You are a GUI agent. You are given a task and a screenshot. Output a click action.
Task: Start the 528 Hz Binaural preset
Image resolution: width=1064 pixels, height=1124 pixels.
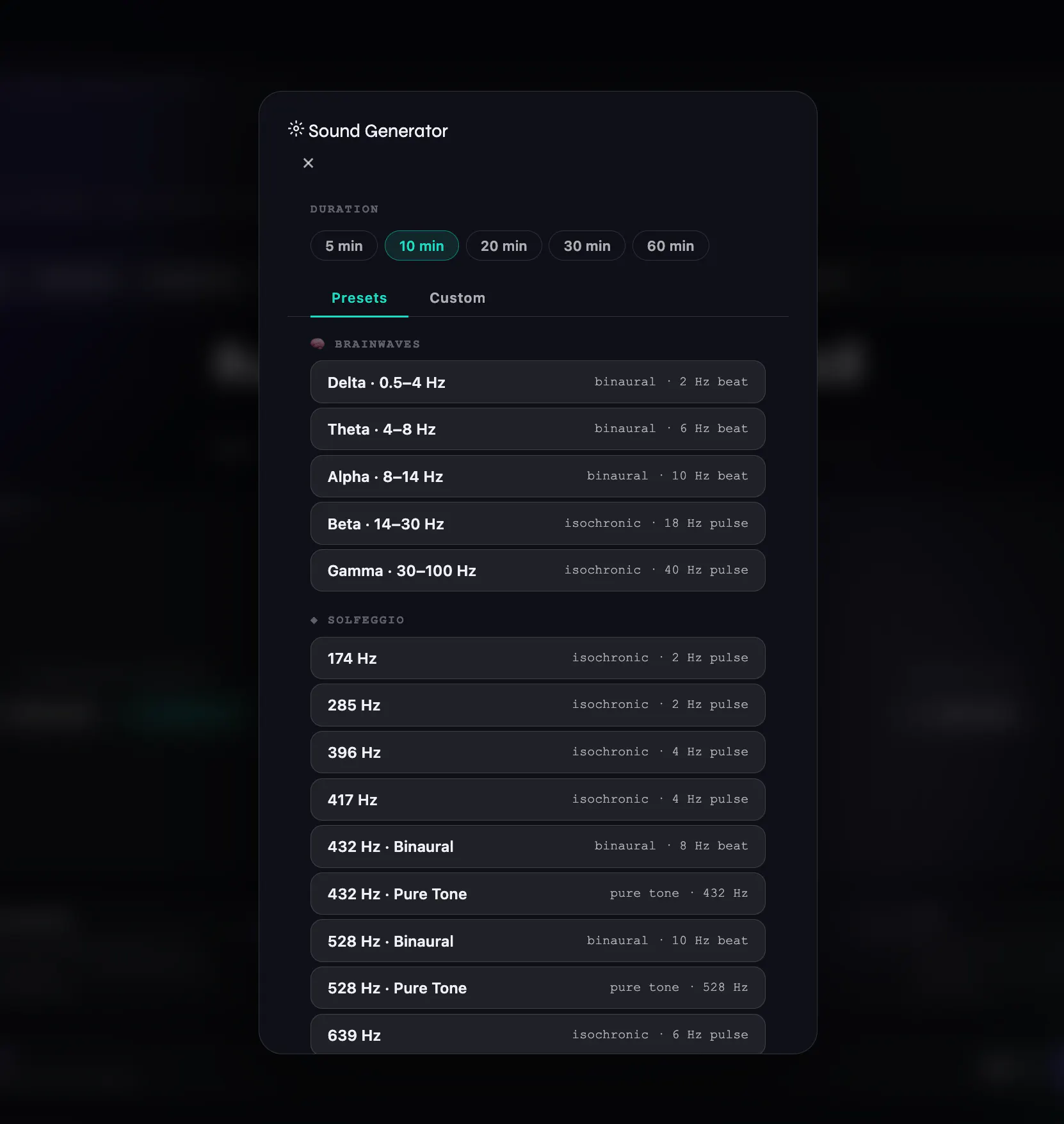[538, 941]
